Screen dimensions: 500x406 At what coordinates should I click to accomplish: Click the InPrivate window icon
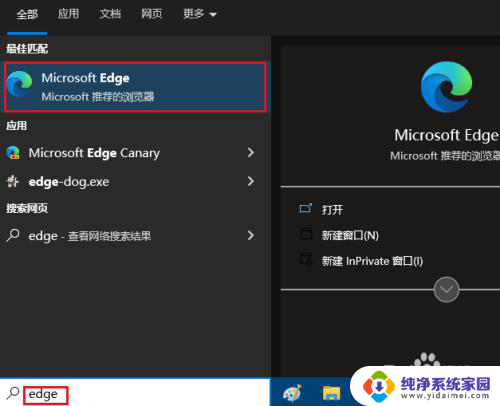pyautogui.click(x=306, y=259)
